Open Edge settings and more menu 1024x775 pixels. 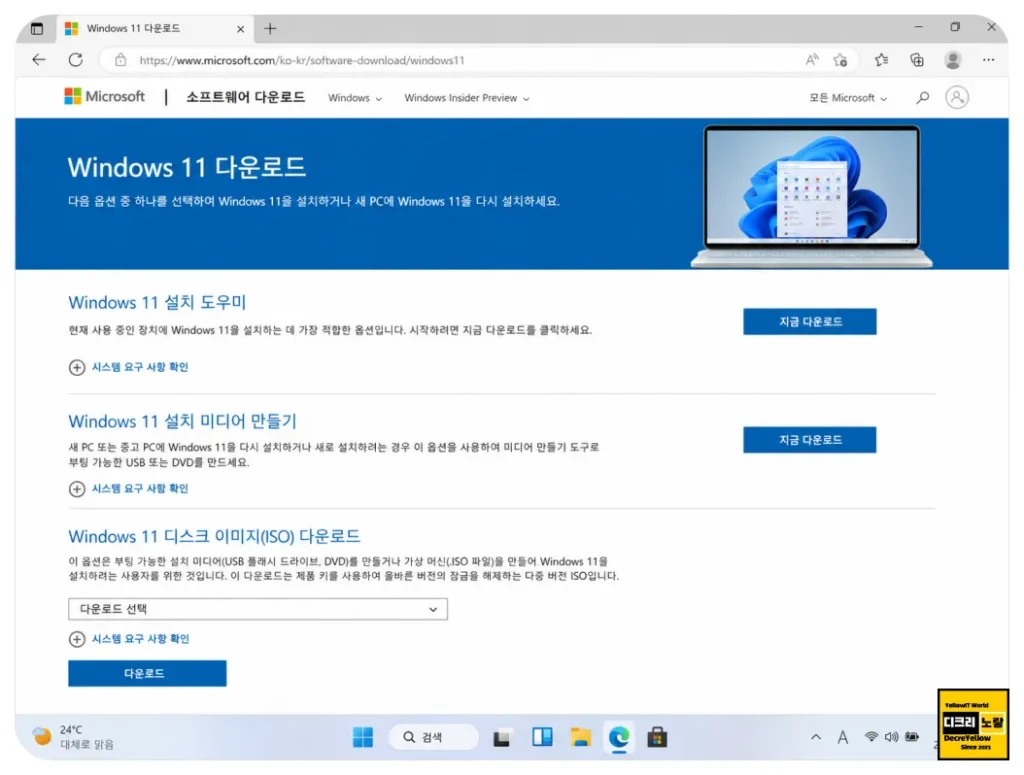click(x=988, y=60)
